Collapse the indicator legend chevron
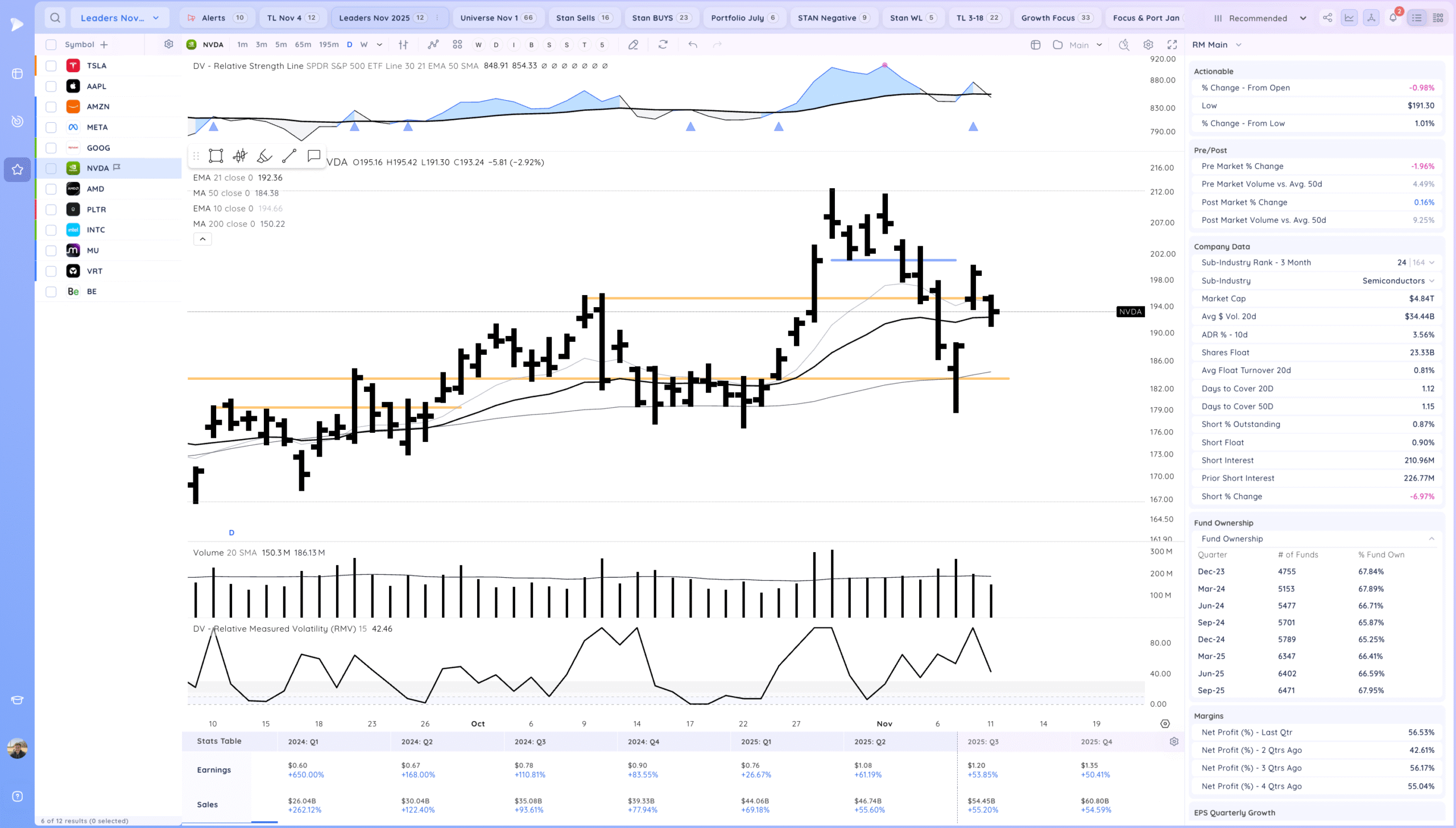This screenshot has height=828, width=1456. (x=202, y=239)
